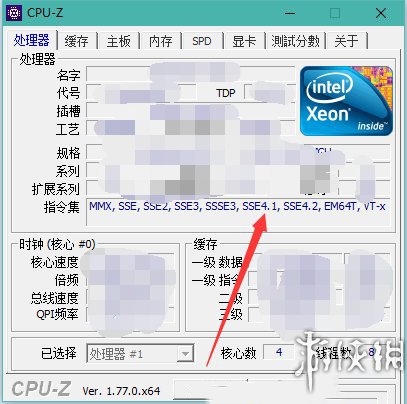Click the CPU-Z logo in bottom bar
Image resolution: width=407 pixels, height=404 pixels.
pos(41,389)
